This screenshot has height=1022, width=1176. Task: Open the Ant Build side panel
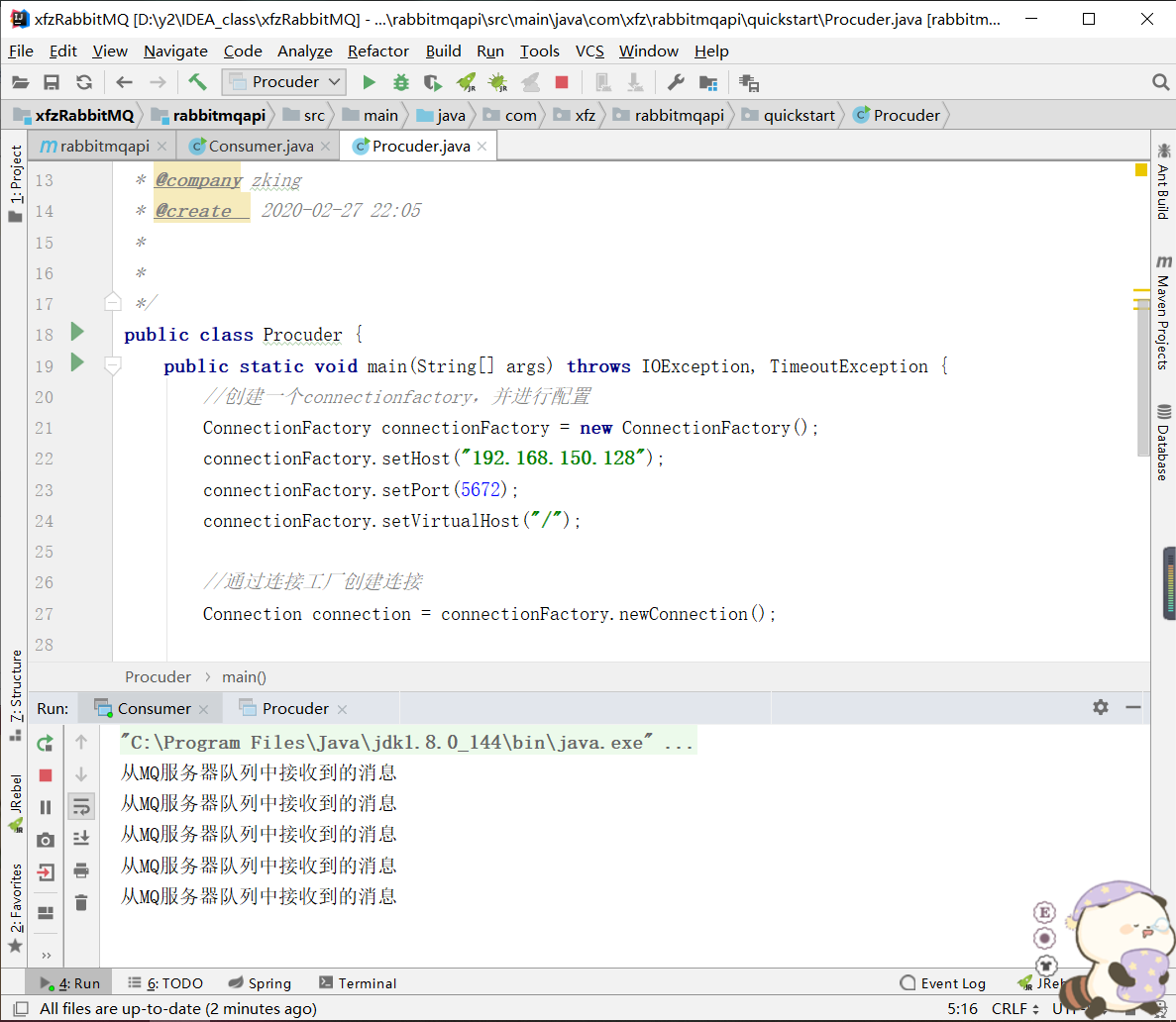1163,181
